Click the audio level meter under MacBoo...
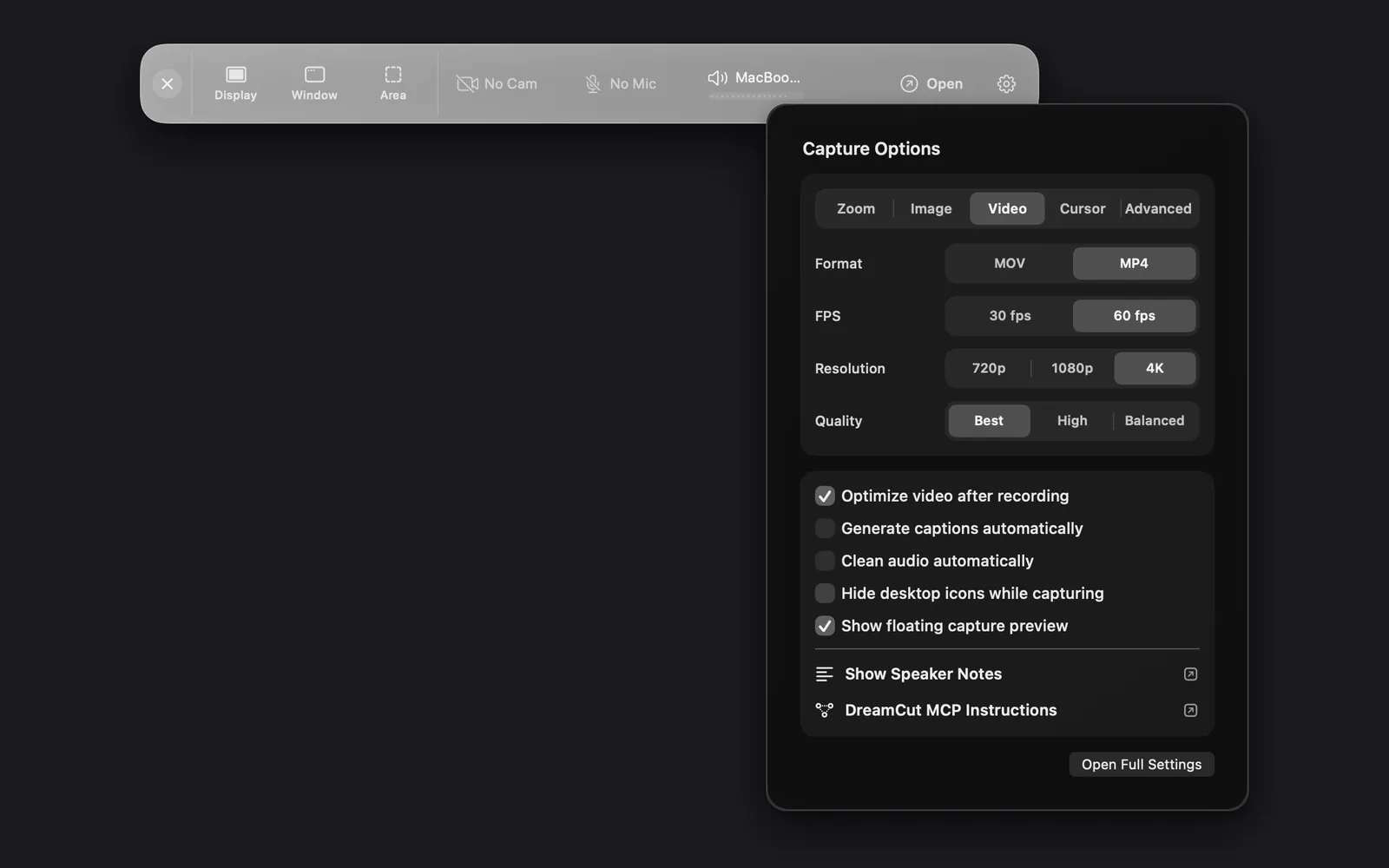The width and height of the screenshot is (1389, 868). click(x=755, y=95)
